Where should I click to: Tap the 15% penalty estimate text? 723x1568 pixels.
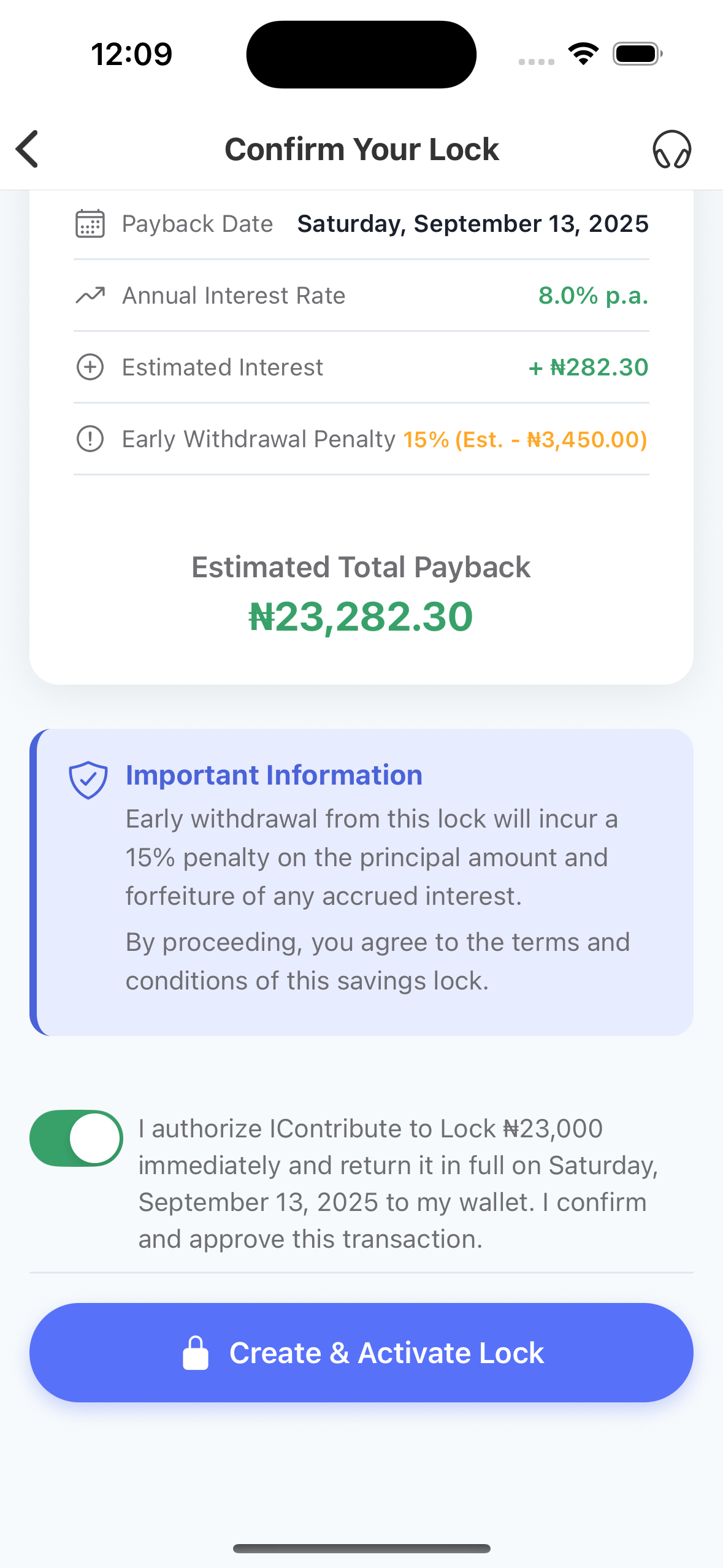tap(525, 439)
